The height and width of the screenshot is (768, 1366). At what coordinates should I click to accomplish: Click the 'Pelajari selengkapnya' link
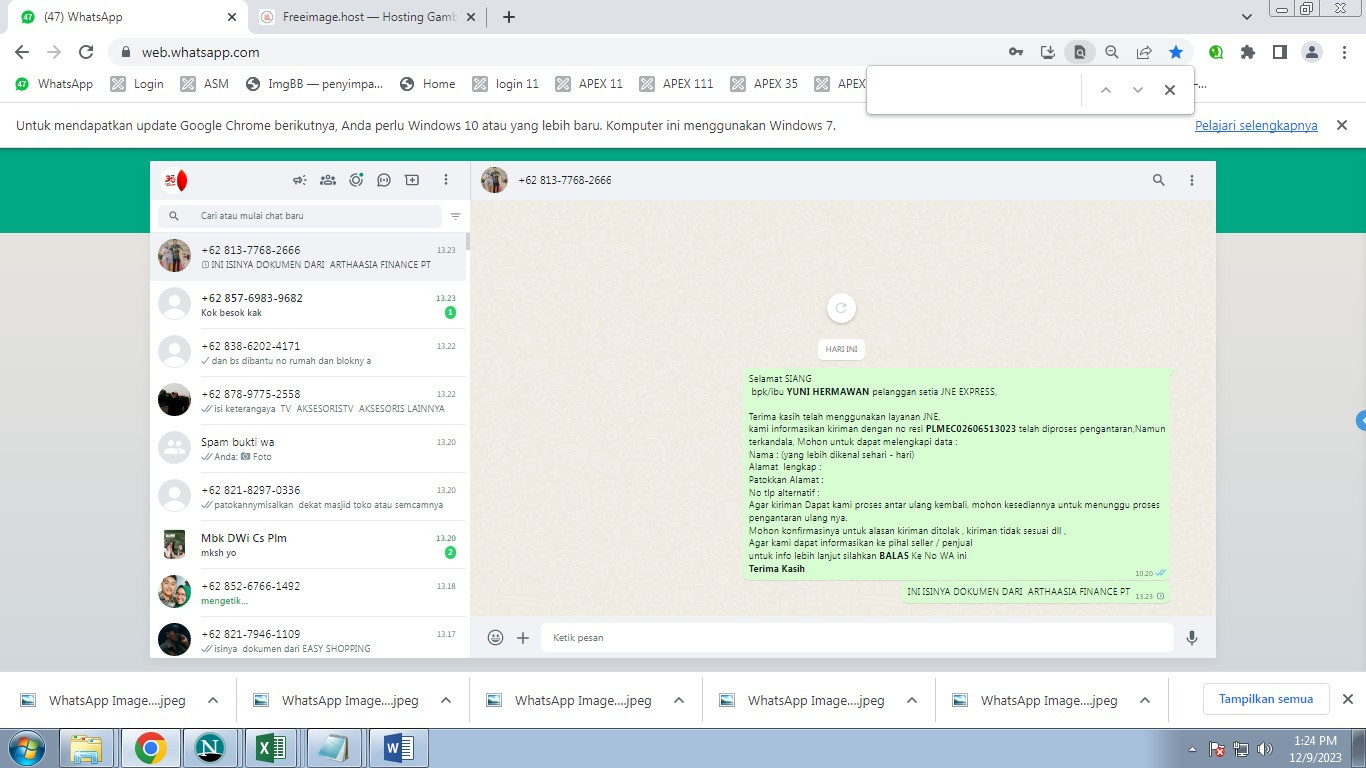[1256, 126]
